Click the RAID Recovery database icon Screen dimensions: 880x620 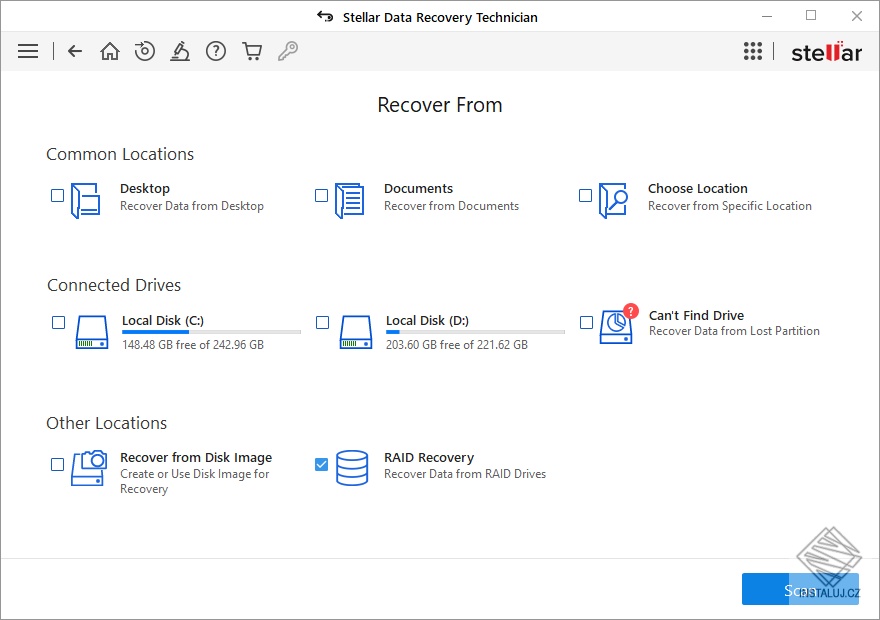click(x=352, y=467)
